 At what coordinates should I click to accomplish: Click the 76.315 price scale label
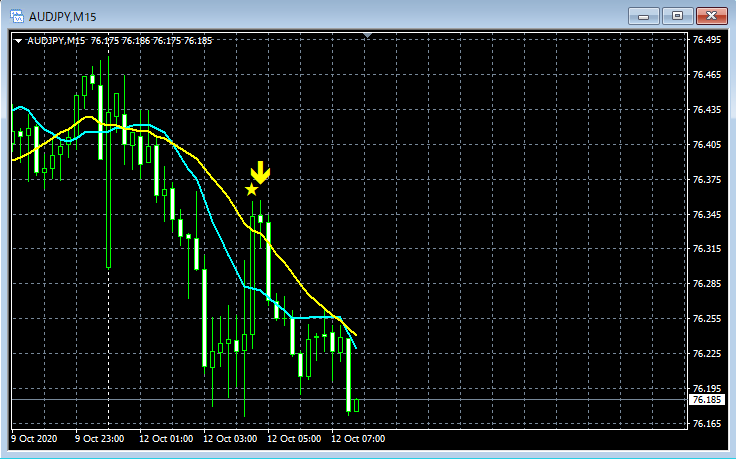706,249
